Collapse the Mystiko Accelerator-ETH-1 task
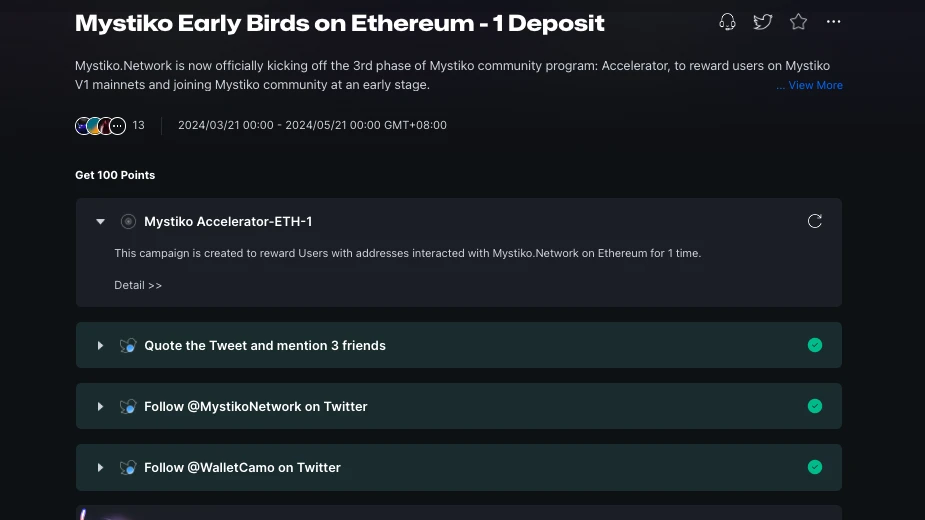The image size is (925, 520). 100,221
